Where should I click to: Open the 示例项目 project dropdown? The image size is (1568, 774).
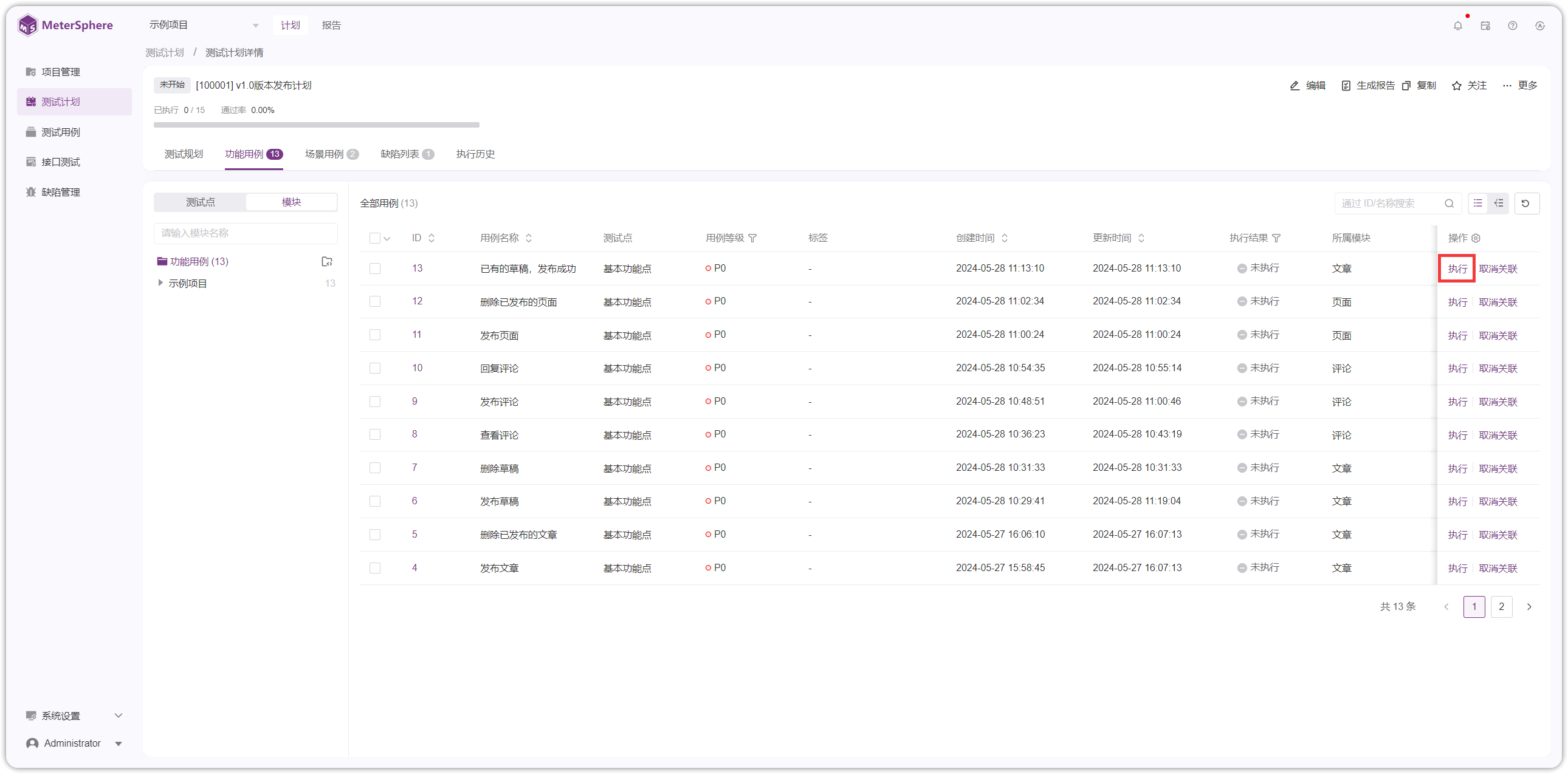pyautogui.click(x=204, y=25)
